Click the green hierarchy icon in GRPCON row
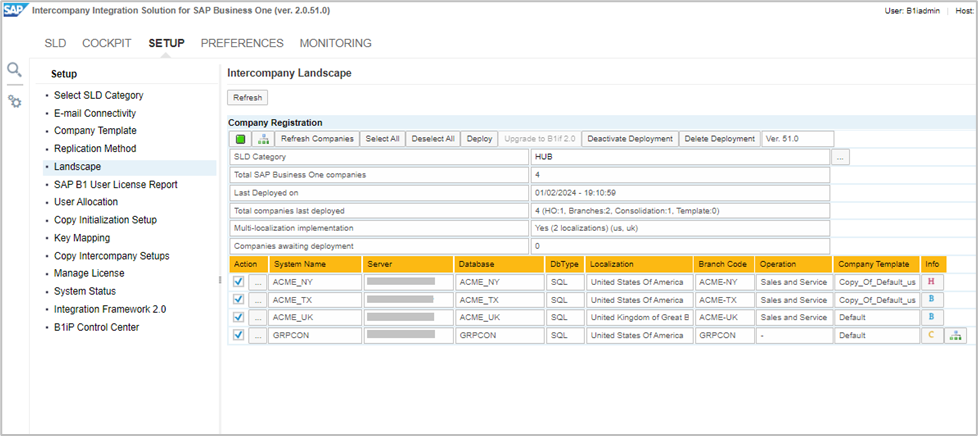 click(x=955, y=335)
